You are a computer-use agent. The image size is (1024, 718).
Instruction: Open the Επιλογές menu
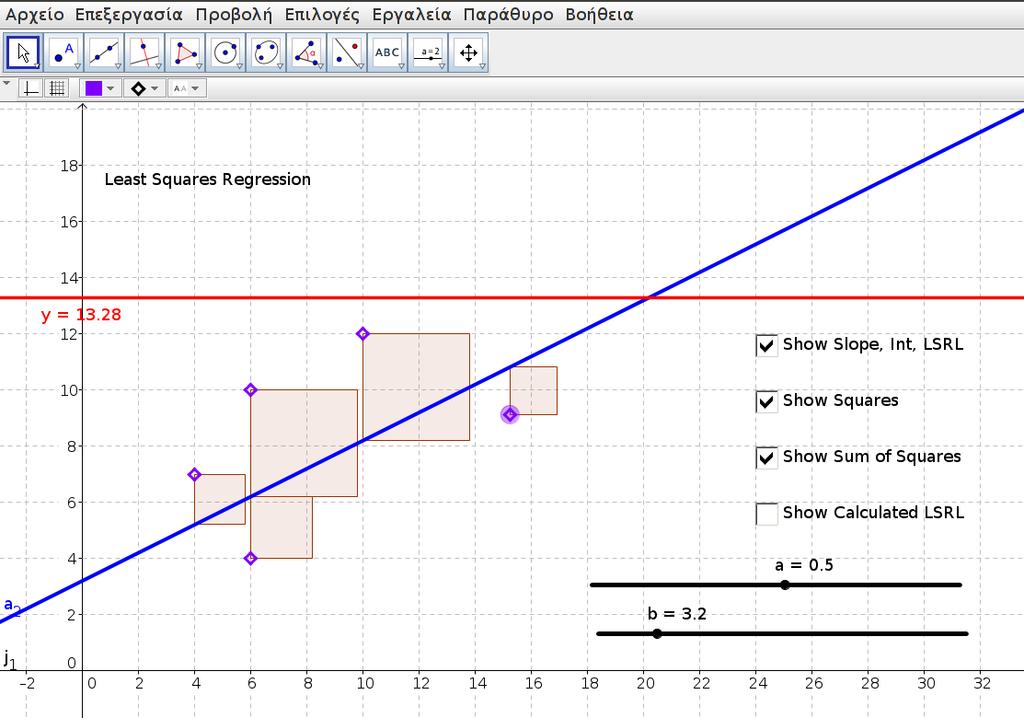[322, 14]
